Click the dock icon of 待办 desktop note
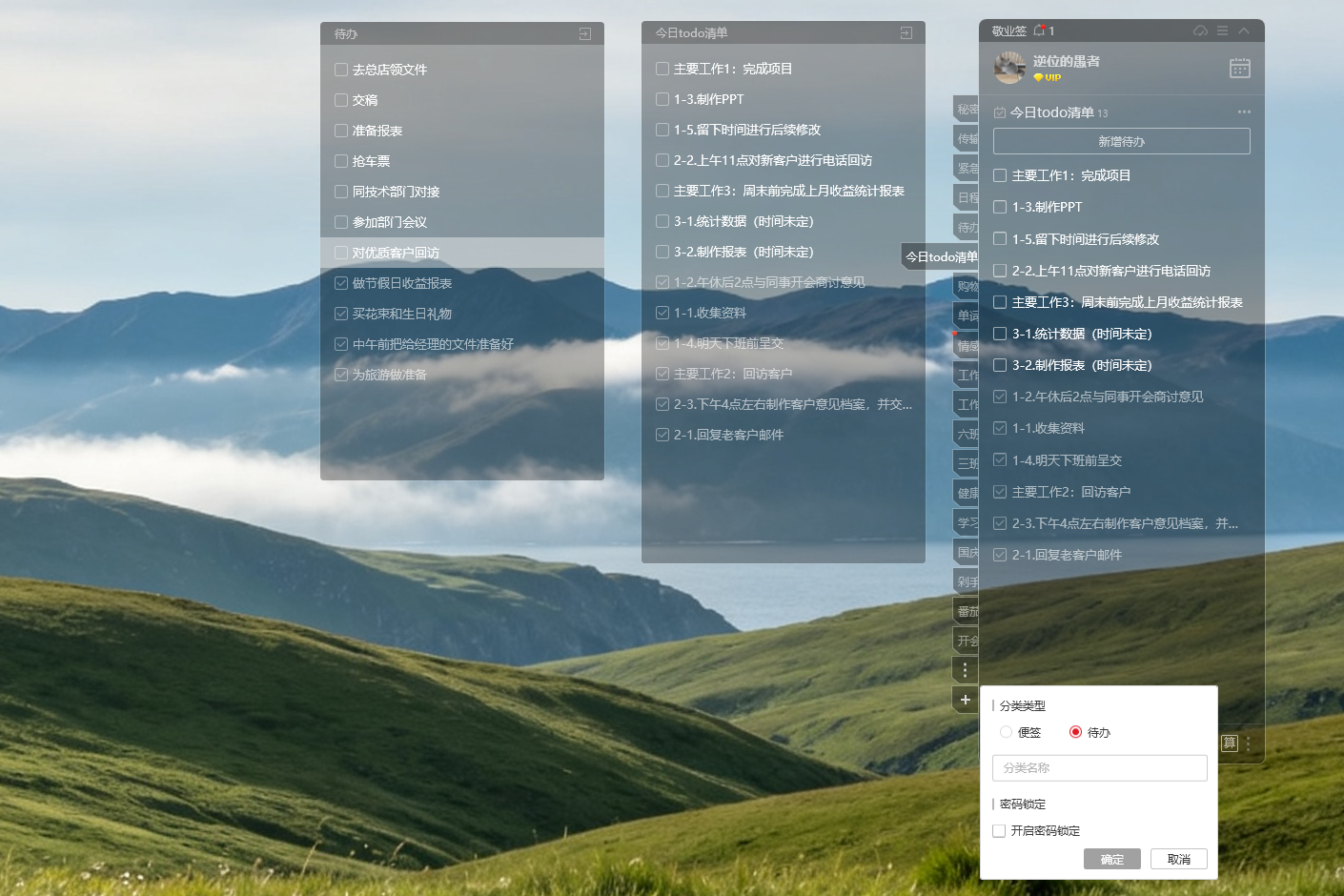This screenshot has height=896, width=1344. point(585,33)
